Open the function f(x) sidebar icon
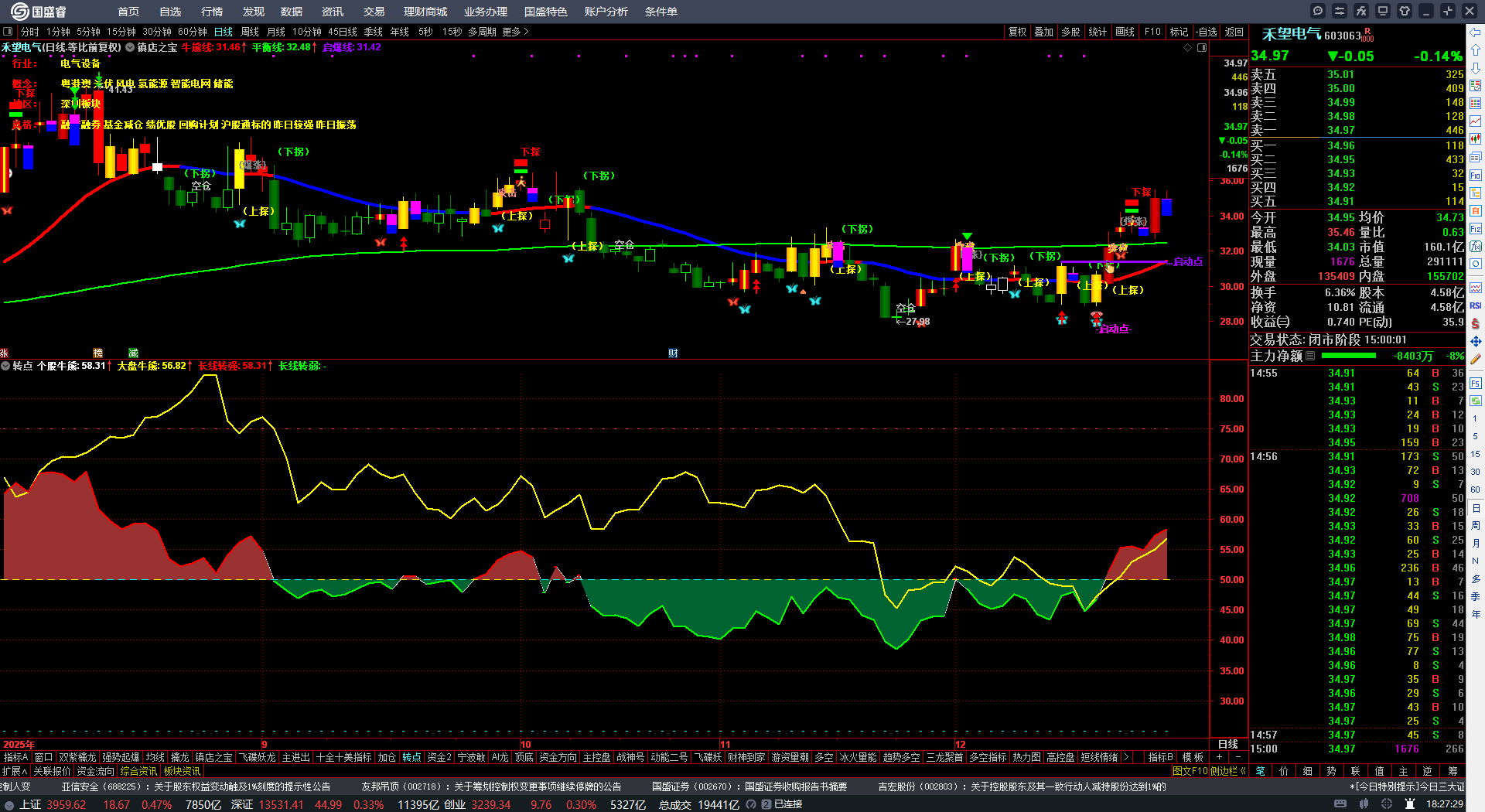 (1476, 247)
